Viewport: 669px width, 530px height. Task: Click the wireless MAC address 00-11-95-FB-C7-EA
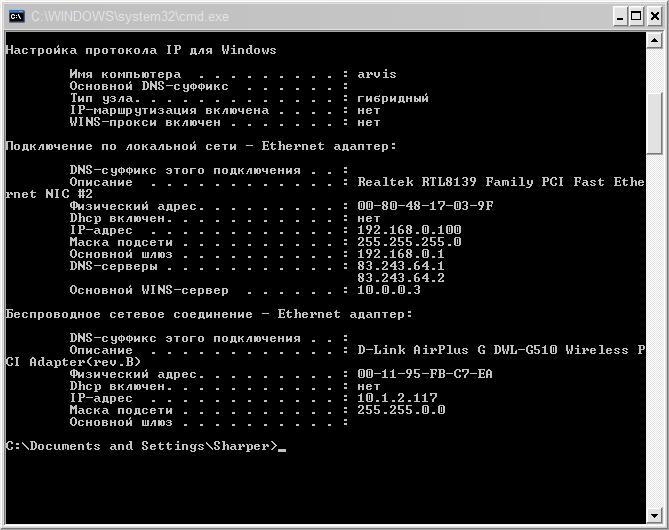[x=425, y=374]
